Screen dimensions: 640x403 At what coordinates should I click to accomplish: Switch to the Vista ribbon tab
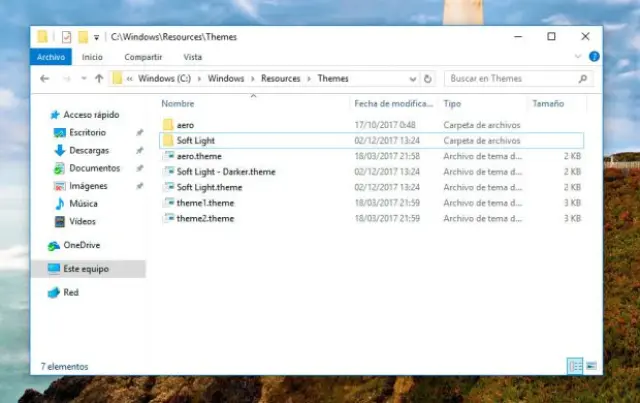tap(192, 57)
